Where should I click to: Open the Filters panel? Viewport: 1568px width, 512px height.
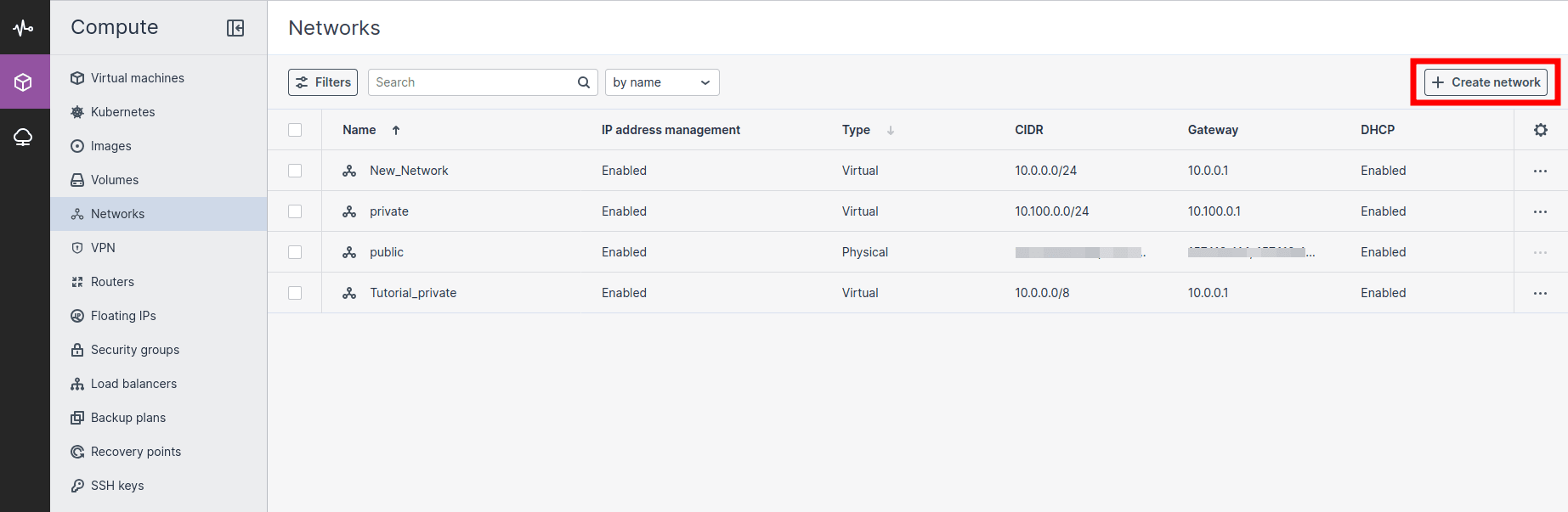click(x=323, y=82)
